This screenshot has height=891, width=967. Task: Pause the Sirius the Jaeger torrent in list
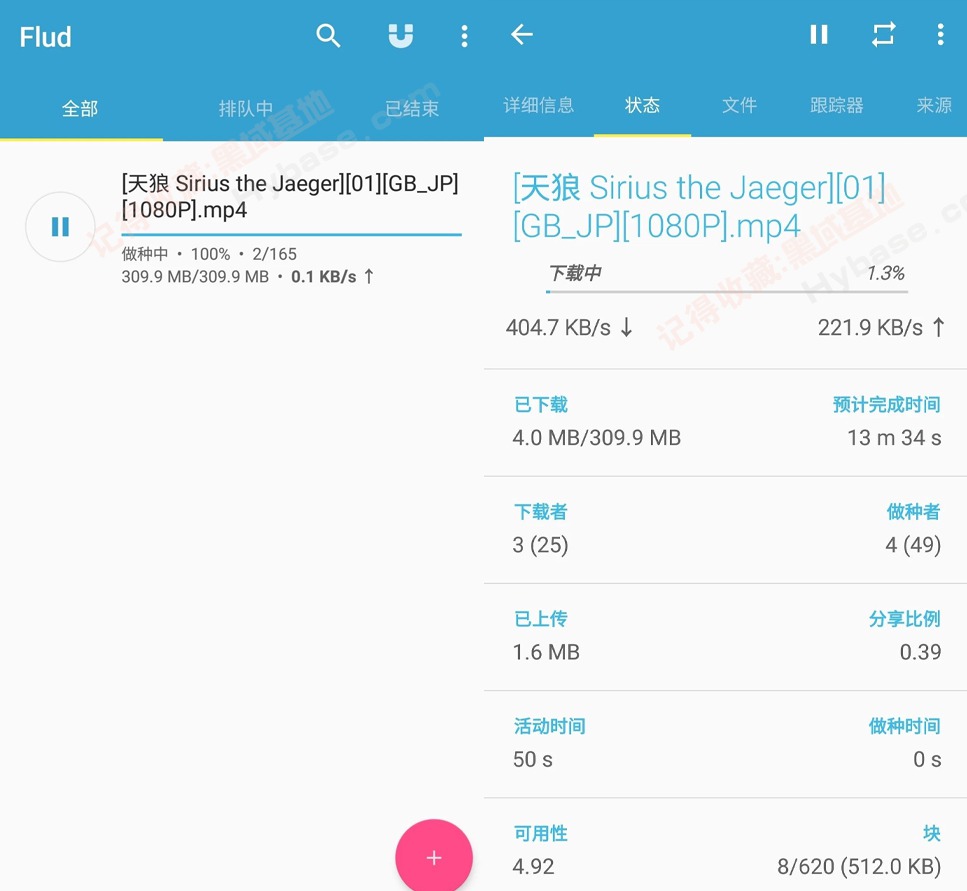[60, 227]
